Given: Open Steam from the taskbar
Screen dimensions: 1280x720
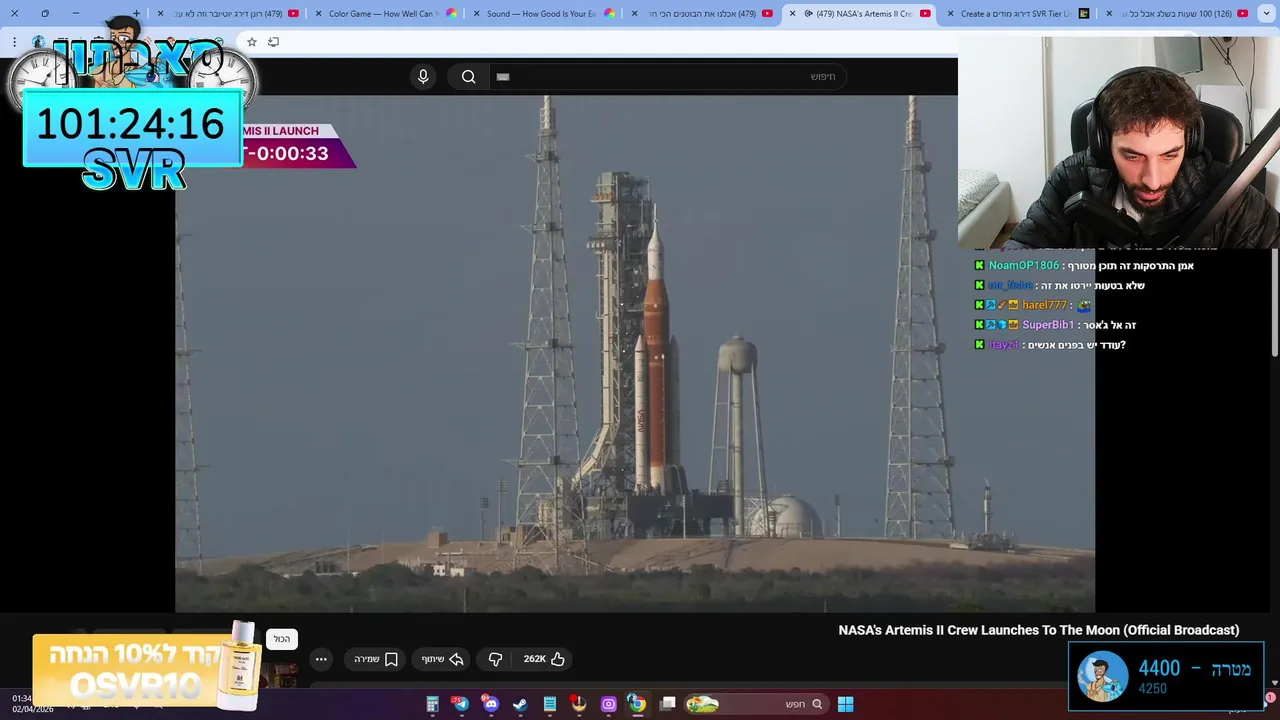Looking at the screenshot, I should pos(520,704).
